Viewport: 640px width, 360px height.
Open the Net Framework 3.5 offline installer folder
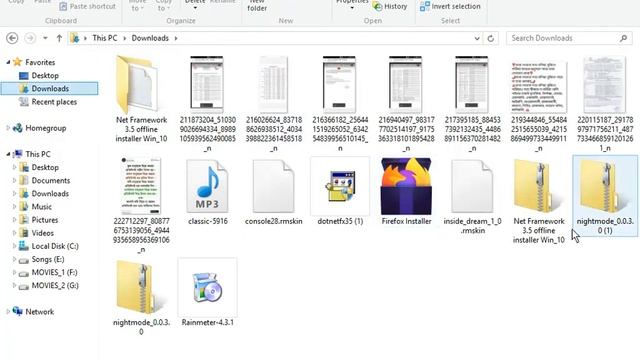pyautogui.click(x=141, y=99)
